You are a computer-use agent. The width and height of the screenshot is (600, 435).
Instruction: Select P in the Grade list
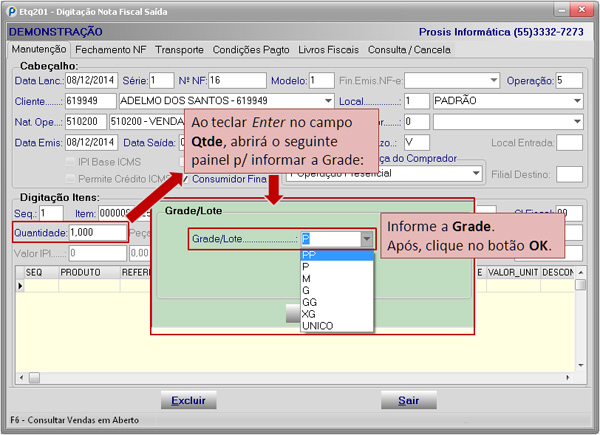pos(337,267)
